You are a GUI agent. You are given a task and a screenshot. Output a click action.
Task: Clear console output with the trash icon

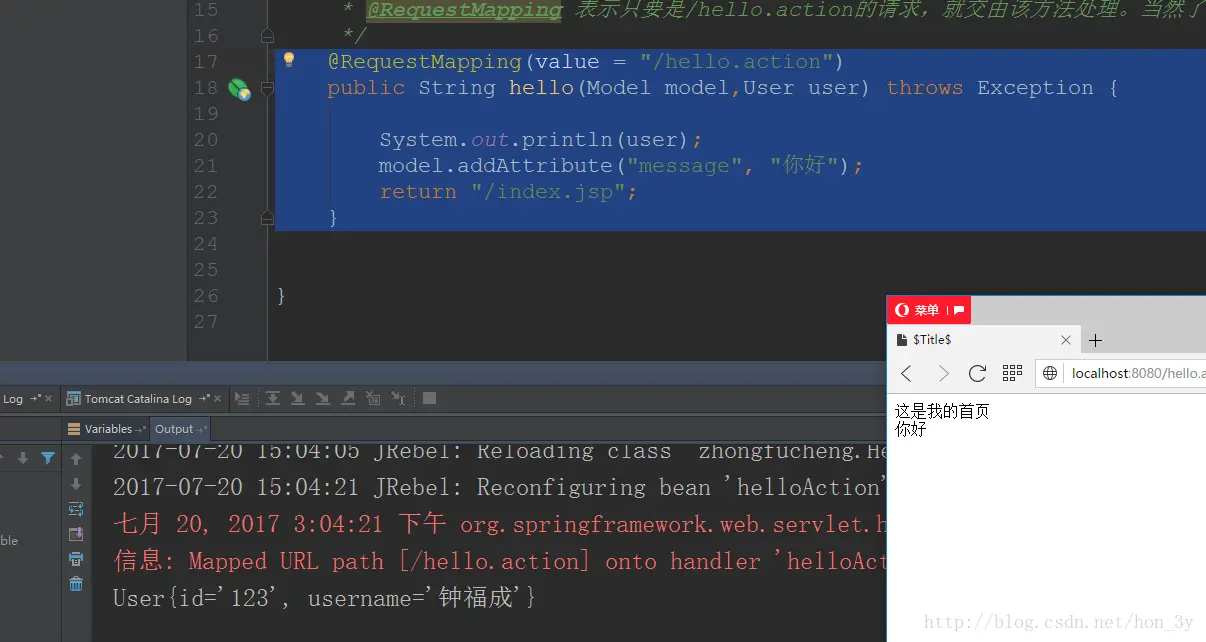click(x=76, y=583)
